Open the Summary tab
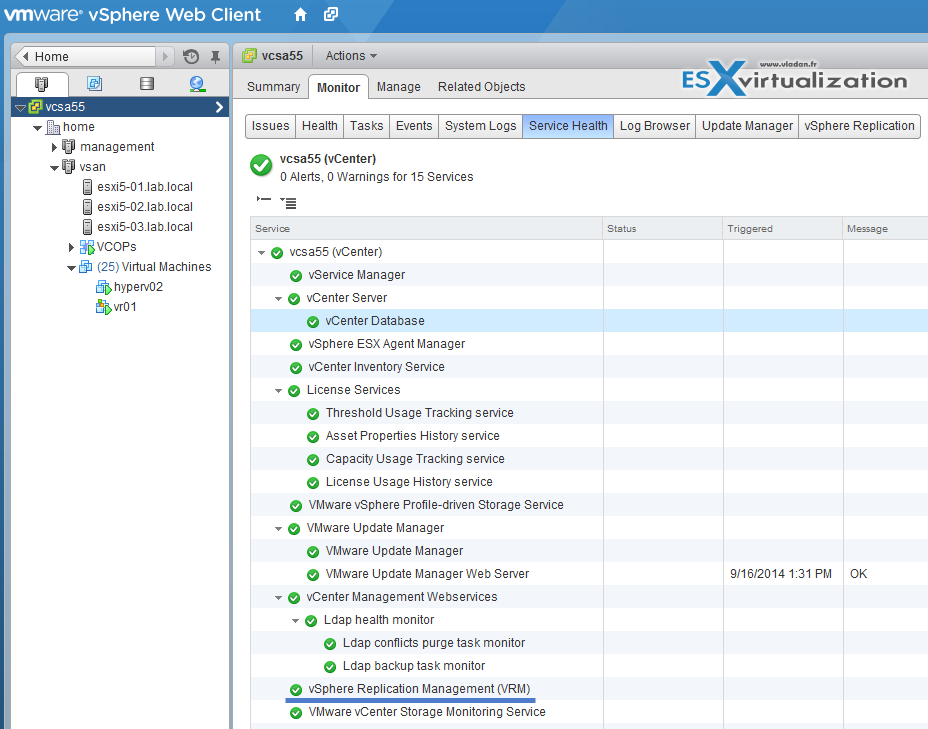Image resolution: width=928 pixels, height=729 pixels. point(273,87)
